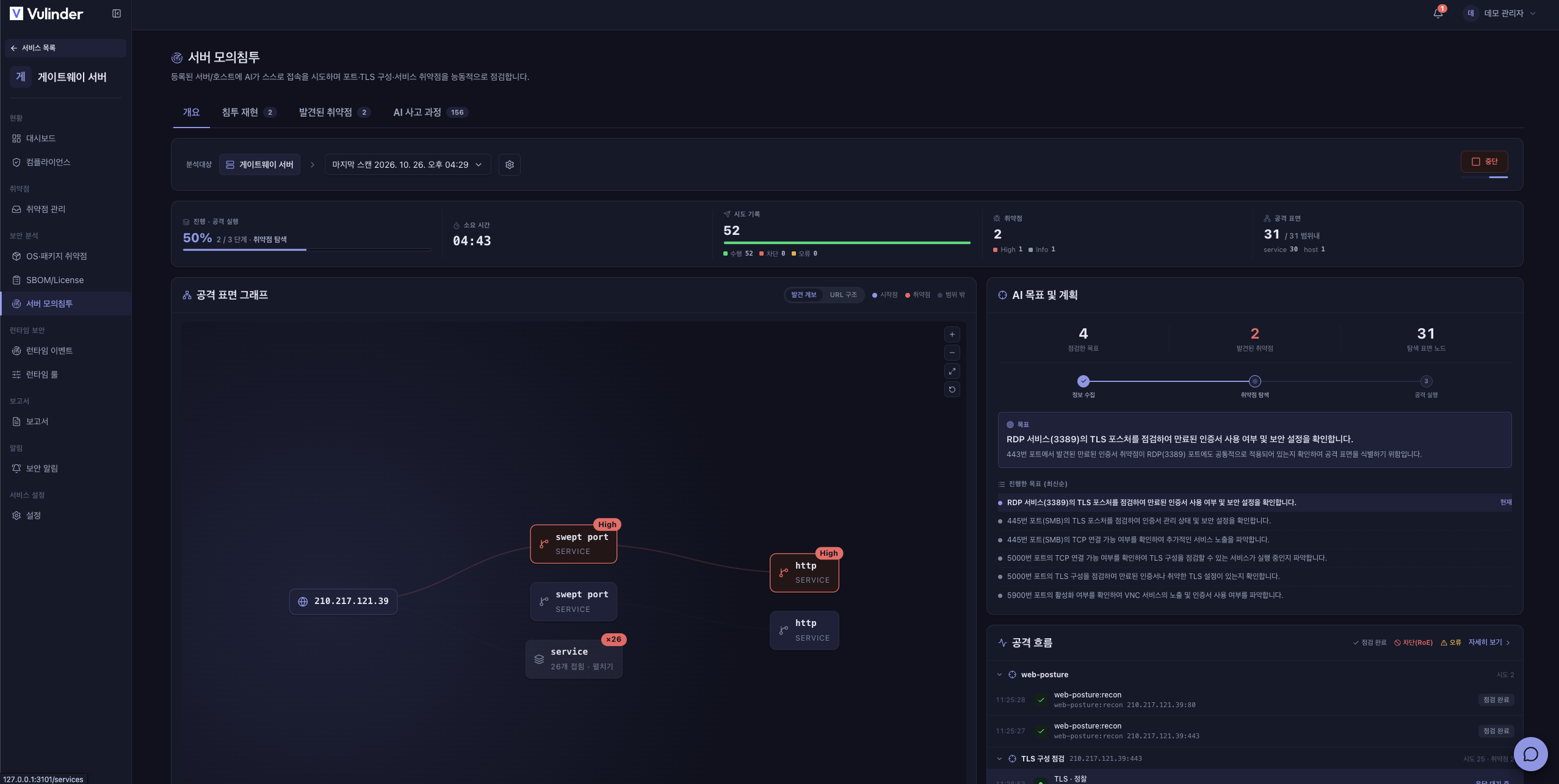Select 445번 포트(SMB) TLS 포스처 goal
The image size is (1559, 784).
1254,521
